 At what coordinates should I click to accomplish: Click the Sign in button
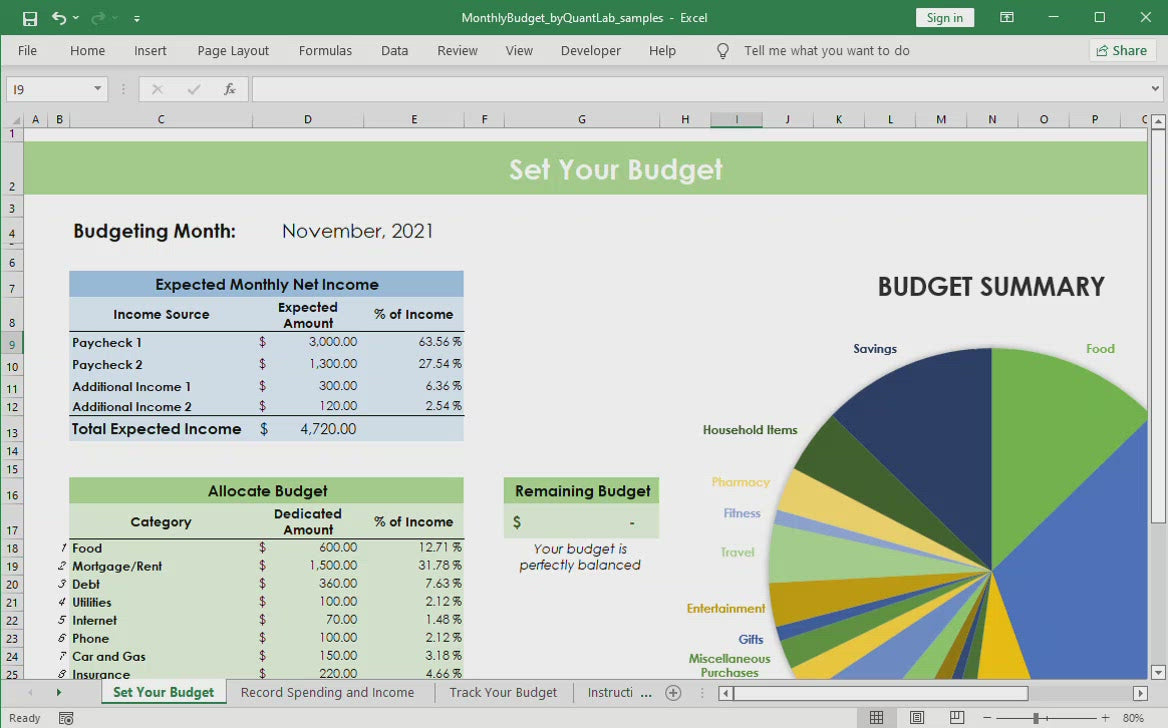[944, 18]
